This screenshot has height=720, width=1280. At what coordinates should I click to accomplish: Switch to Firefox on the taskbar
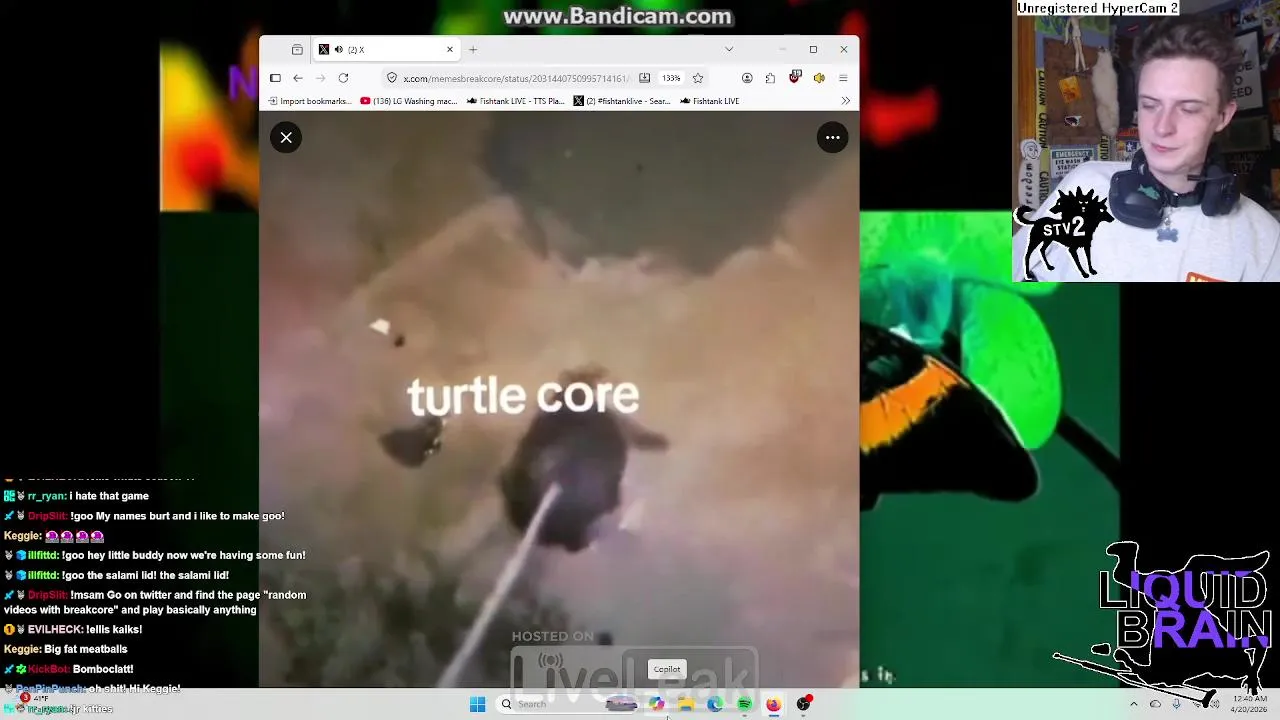(773, 704)
